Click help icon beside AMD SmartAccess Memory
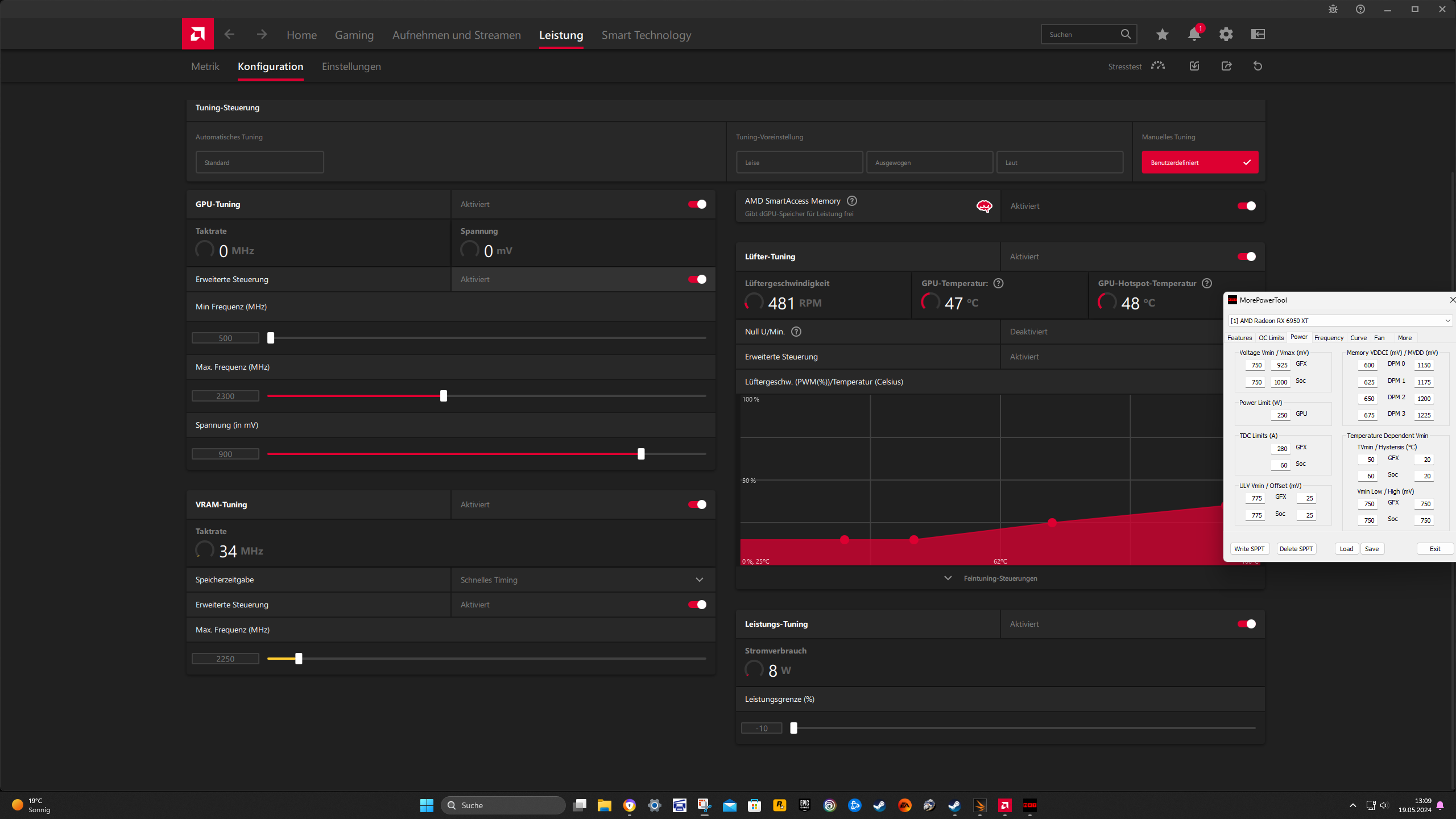This screenshot has height=819, width=1456. (x=851, y=201)
